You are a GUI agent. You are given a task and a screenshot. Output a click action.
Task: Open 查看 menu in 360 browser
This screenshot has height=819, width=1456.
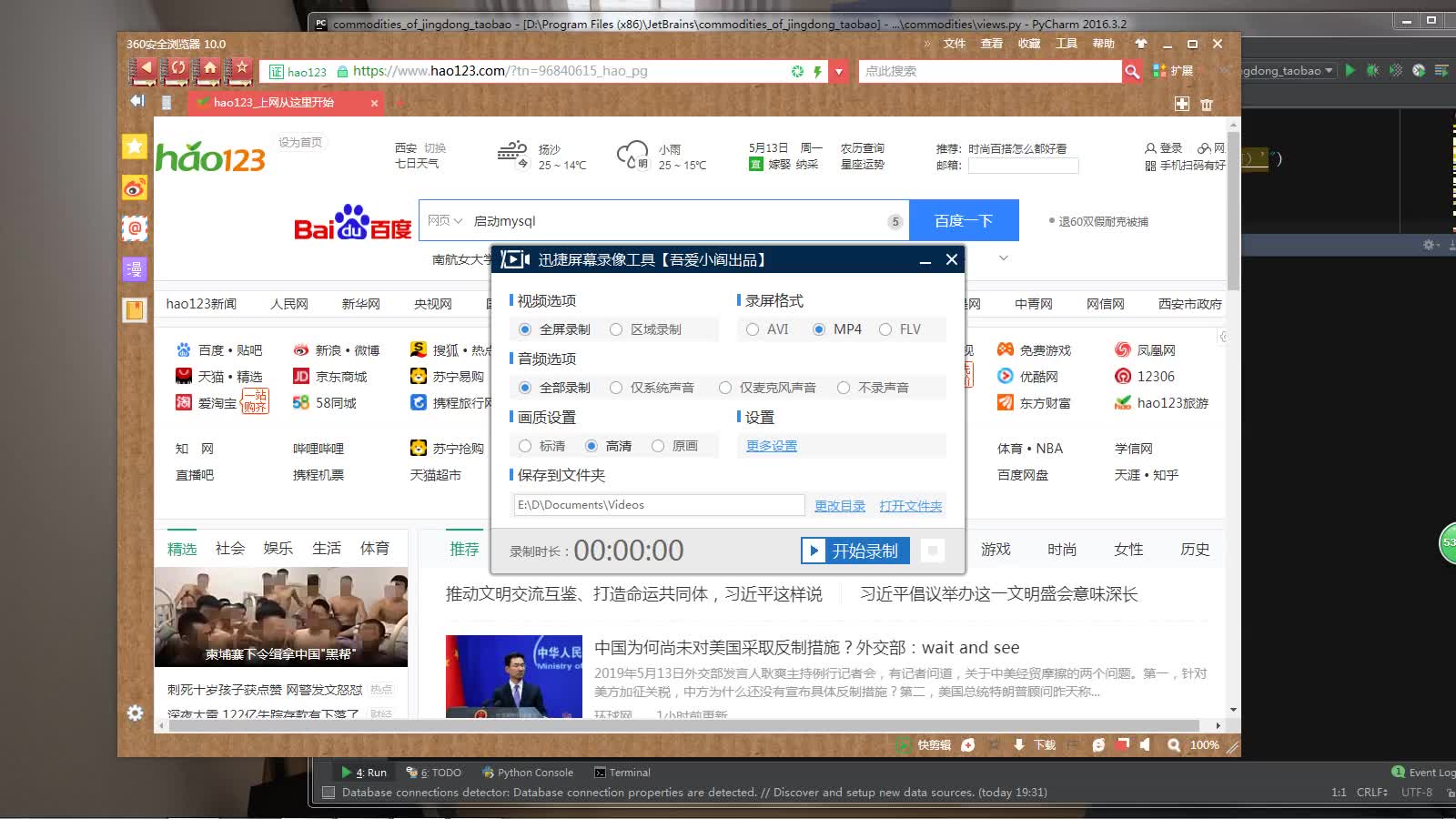pos(992,44)
